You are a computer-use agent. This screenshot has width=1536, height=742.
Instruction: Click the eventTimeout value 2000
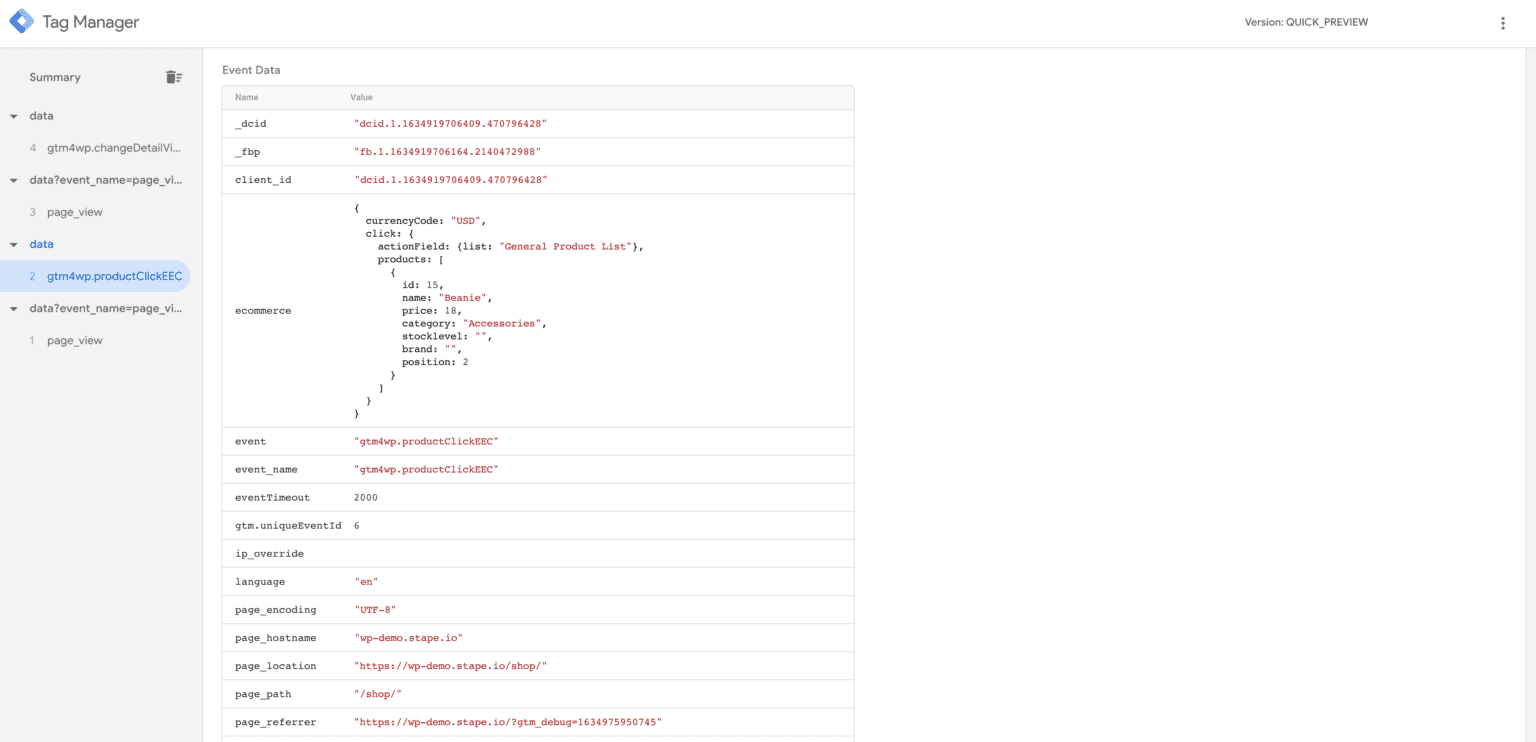tap(366, 497)
